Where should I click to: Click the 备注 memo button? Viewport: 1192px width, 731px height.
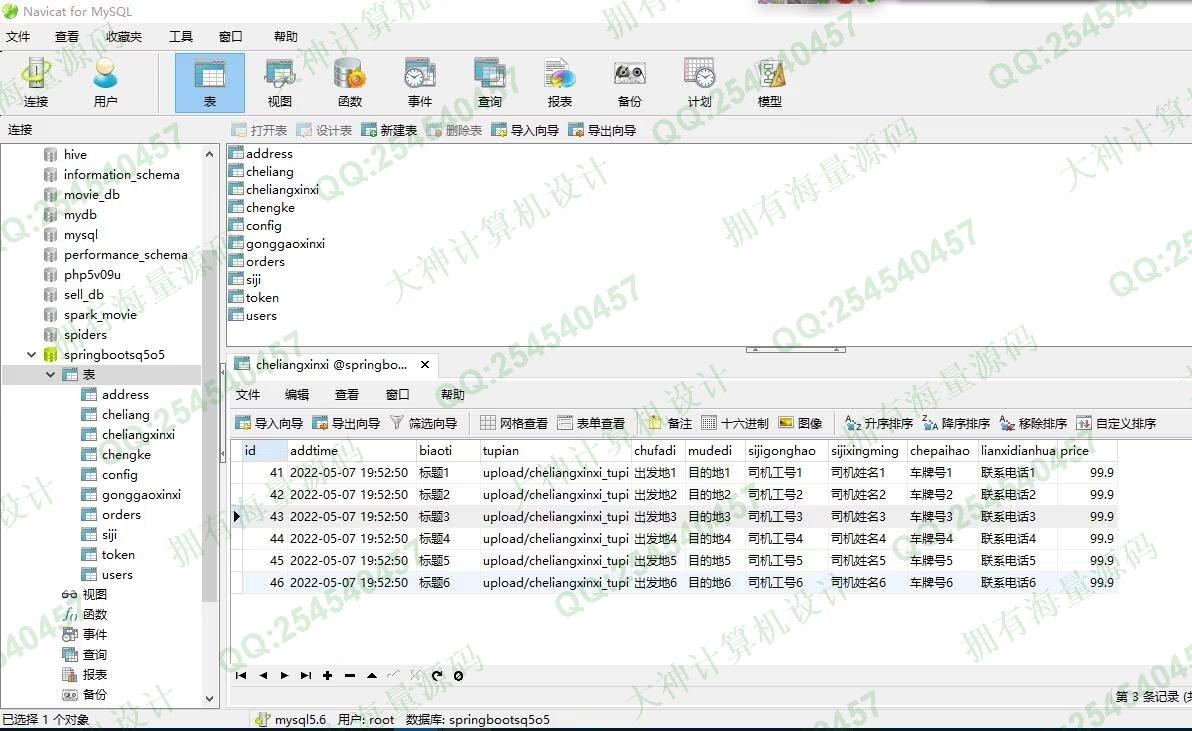click(670, 423)
